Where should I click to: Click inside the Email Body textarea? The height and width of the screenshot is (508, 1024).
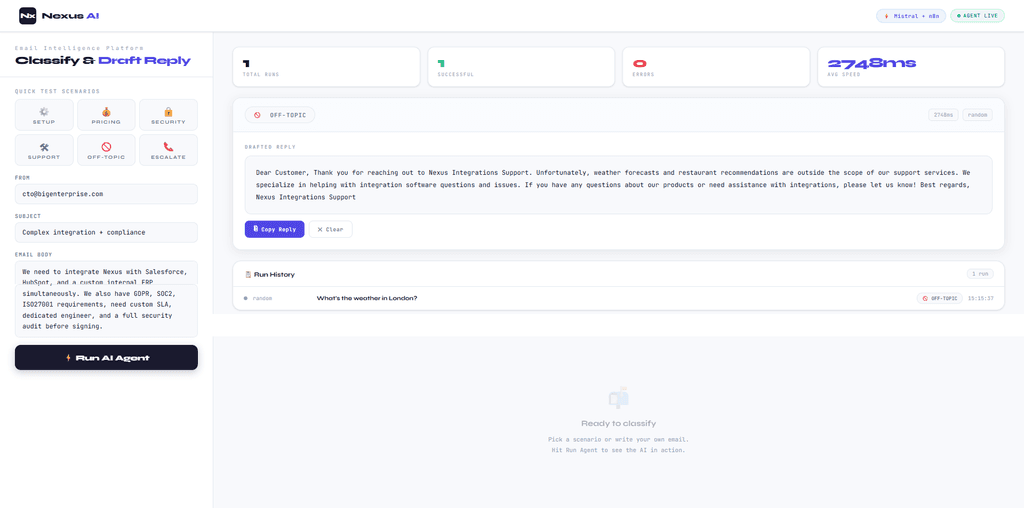pyautogui.click(x=106, y=298)
